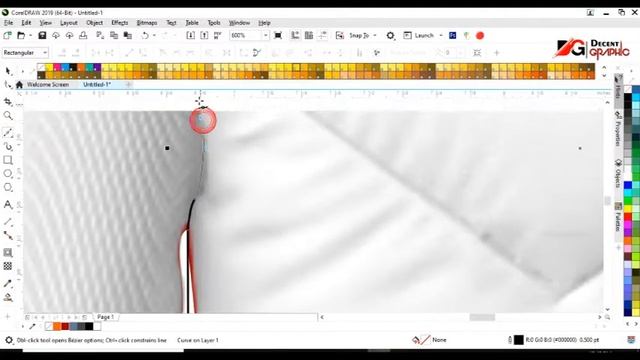Screen dimensions: 640x360
Task: Select the Bezier curve drawing tool
Action: 8,132
